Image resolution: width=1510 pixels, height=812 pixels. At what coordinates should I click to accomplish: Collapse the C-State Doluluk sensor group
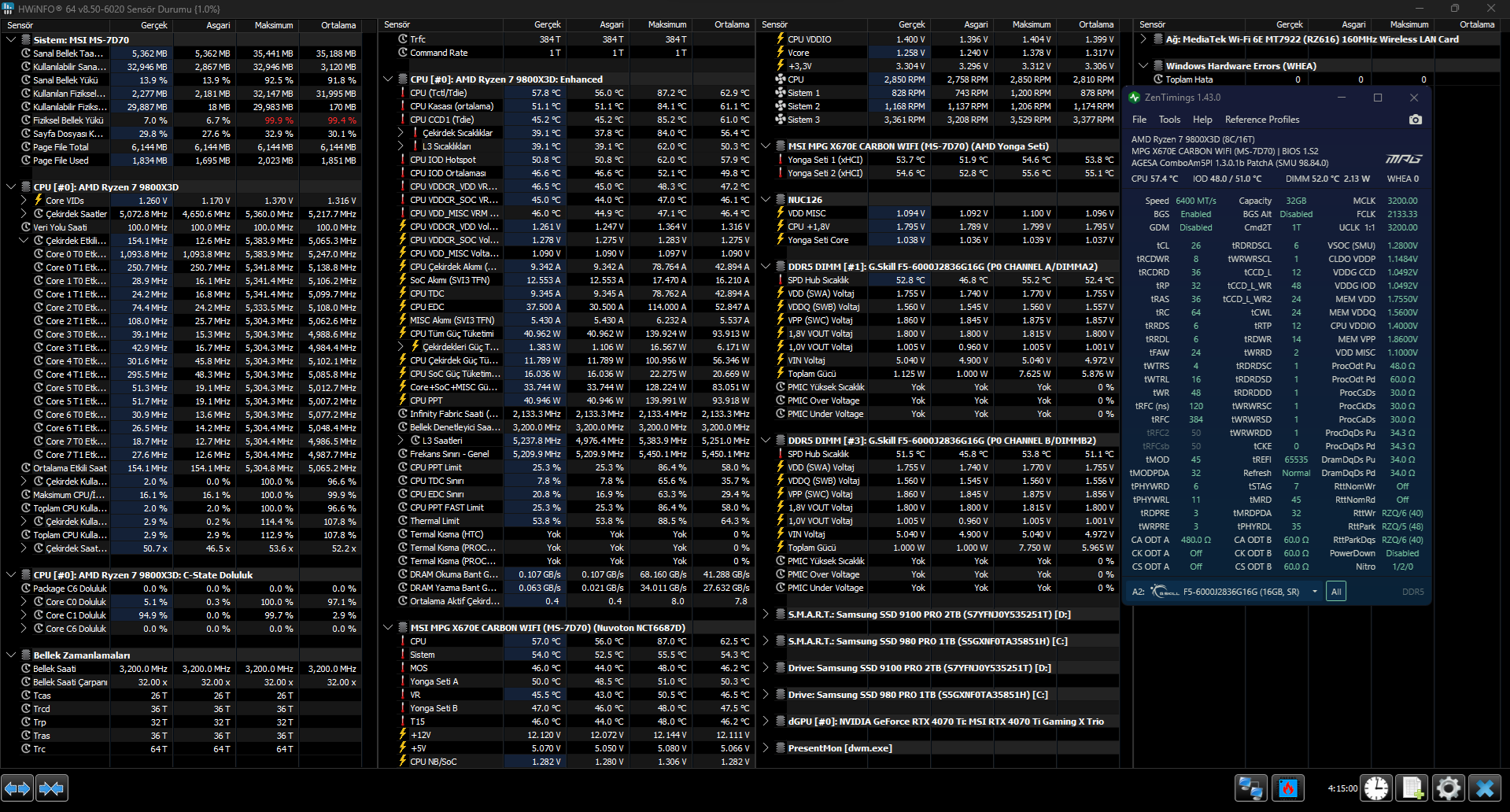pos(11,575)
